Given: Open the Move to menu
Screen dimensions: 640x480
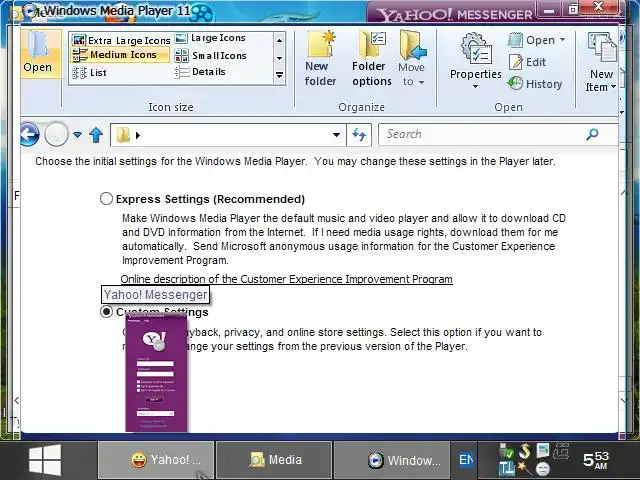Looking at the screenshot, I should (x=412, y=59).
